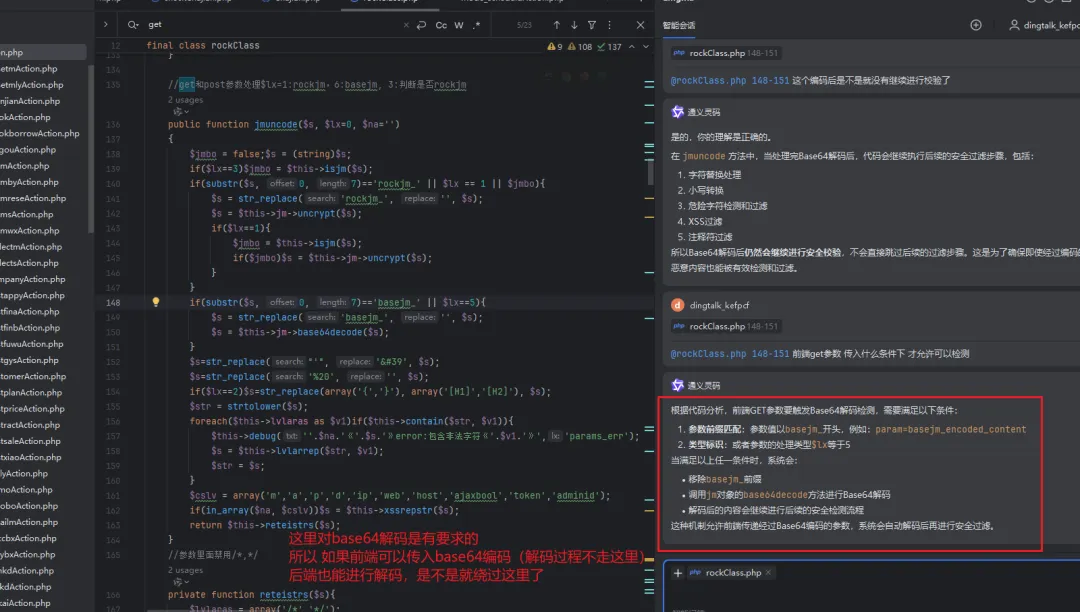Viewport: 1080px width, 612px height.
Task: Open mwxAction.php in file list
Action: (x=30, y=231)
